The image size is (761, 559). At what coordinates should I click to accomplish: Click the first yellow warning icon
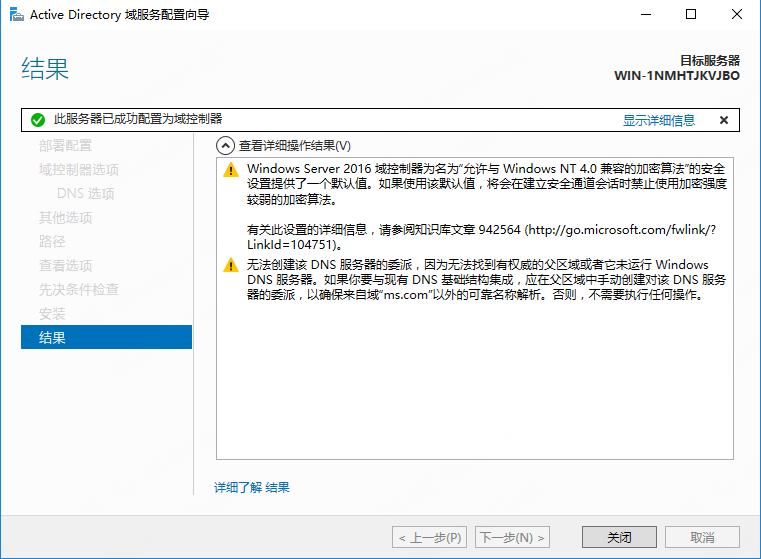[231, 169]
